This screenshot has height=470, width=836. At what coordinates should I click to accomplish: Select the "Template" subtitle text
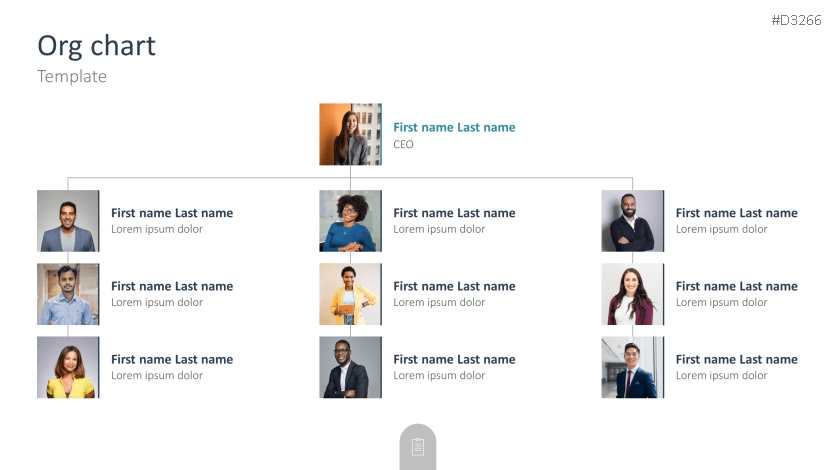coord(72,76)
